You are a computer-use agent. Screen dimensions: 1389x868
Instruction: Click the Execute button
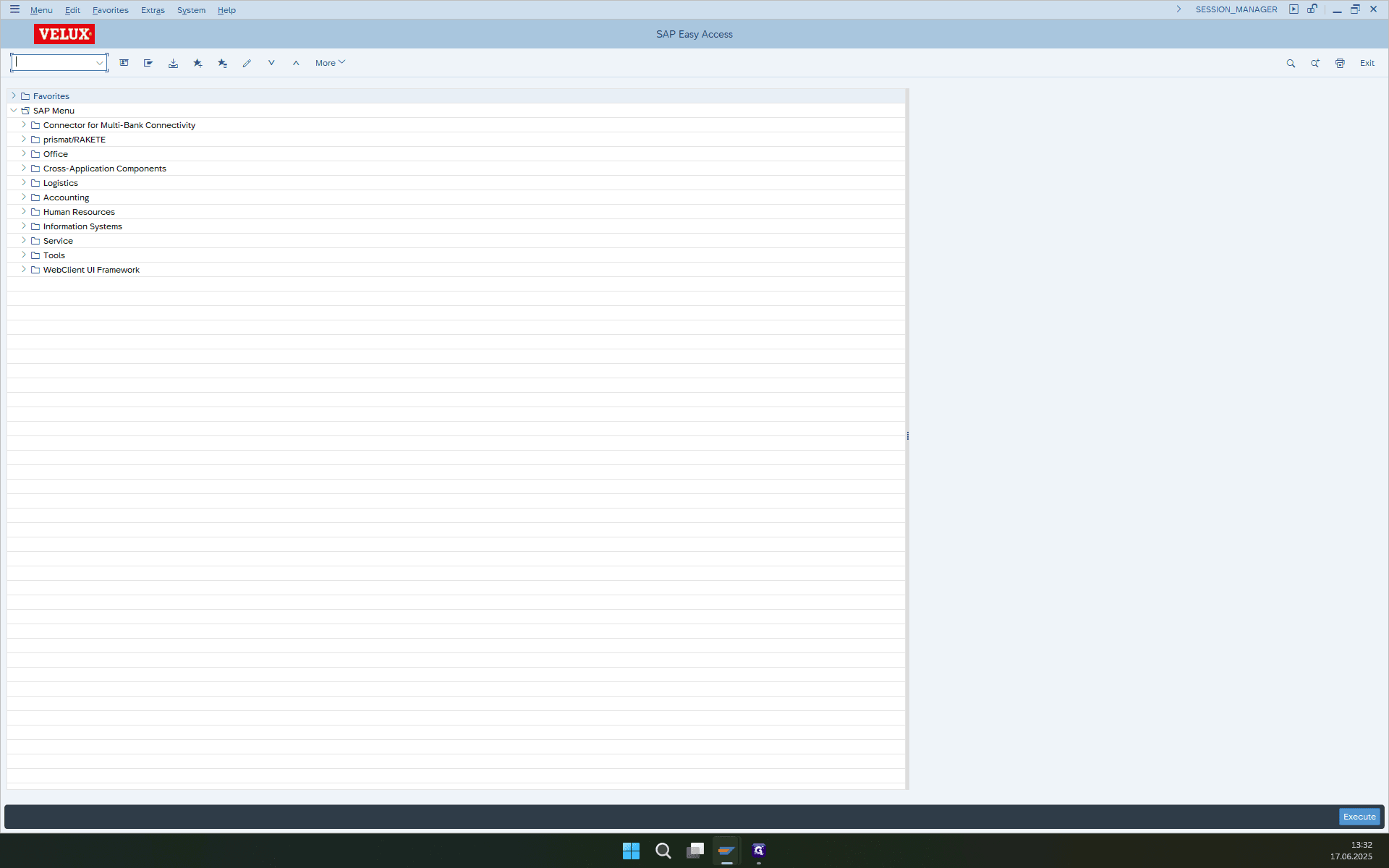coord(1359,817)
